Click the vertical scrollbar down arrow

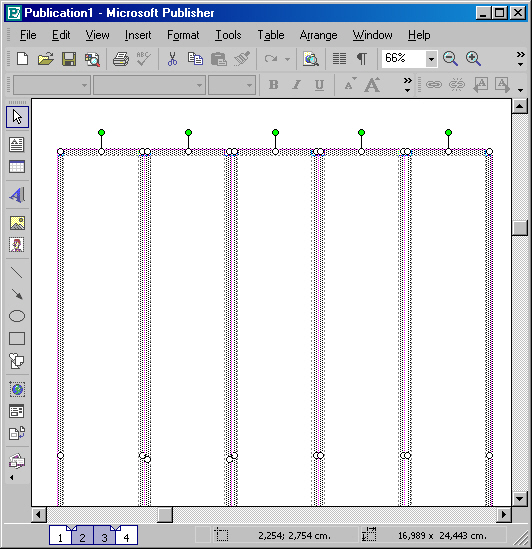pos(520,499)
